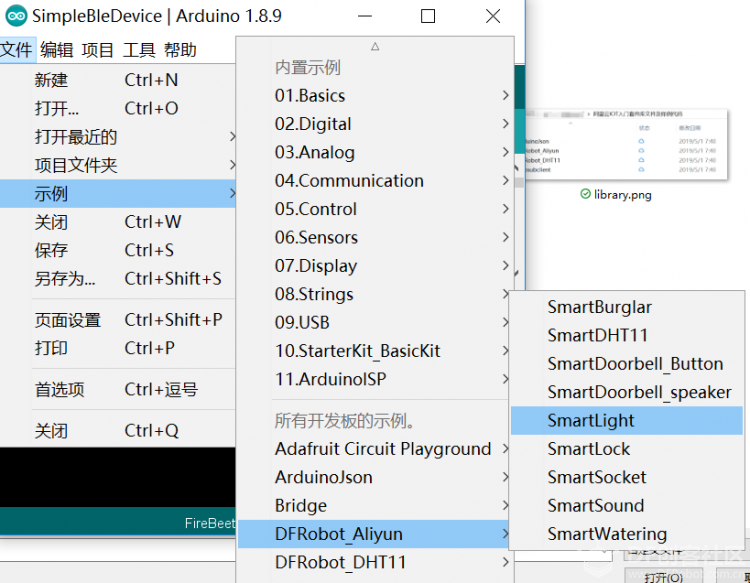The image size is (750, 583).
Task: Expand the 打开最近的 submenu
Action: click(x=118, y=137)
